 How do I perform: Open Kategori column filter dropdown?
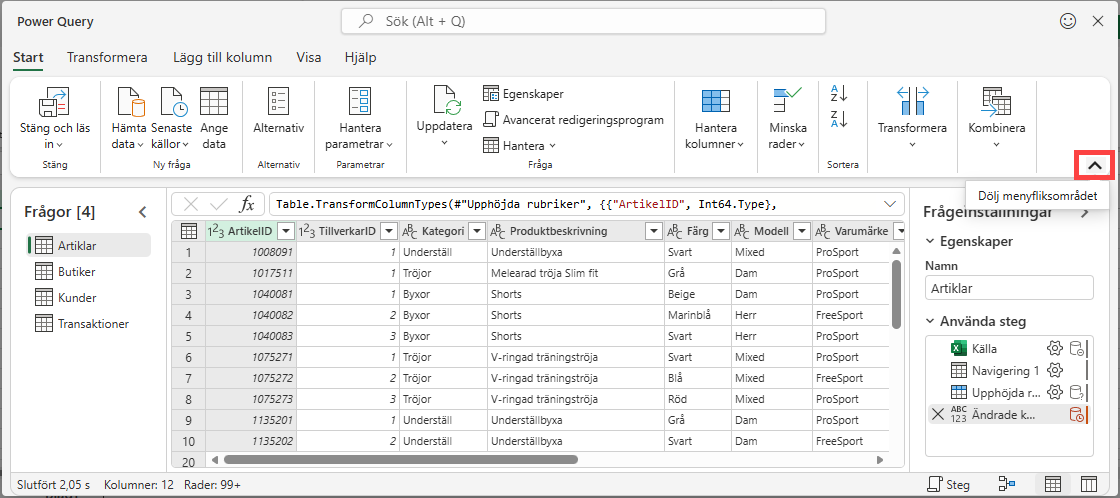tap(477, 231)
